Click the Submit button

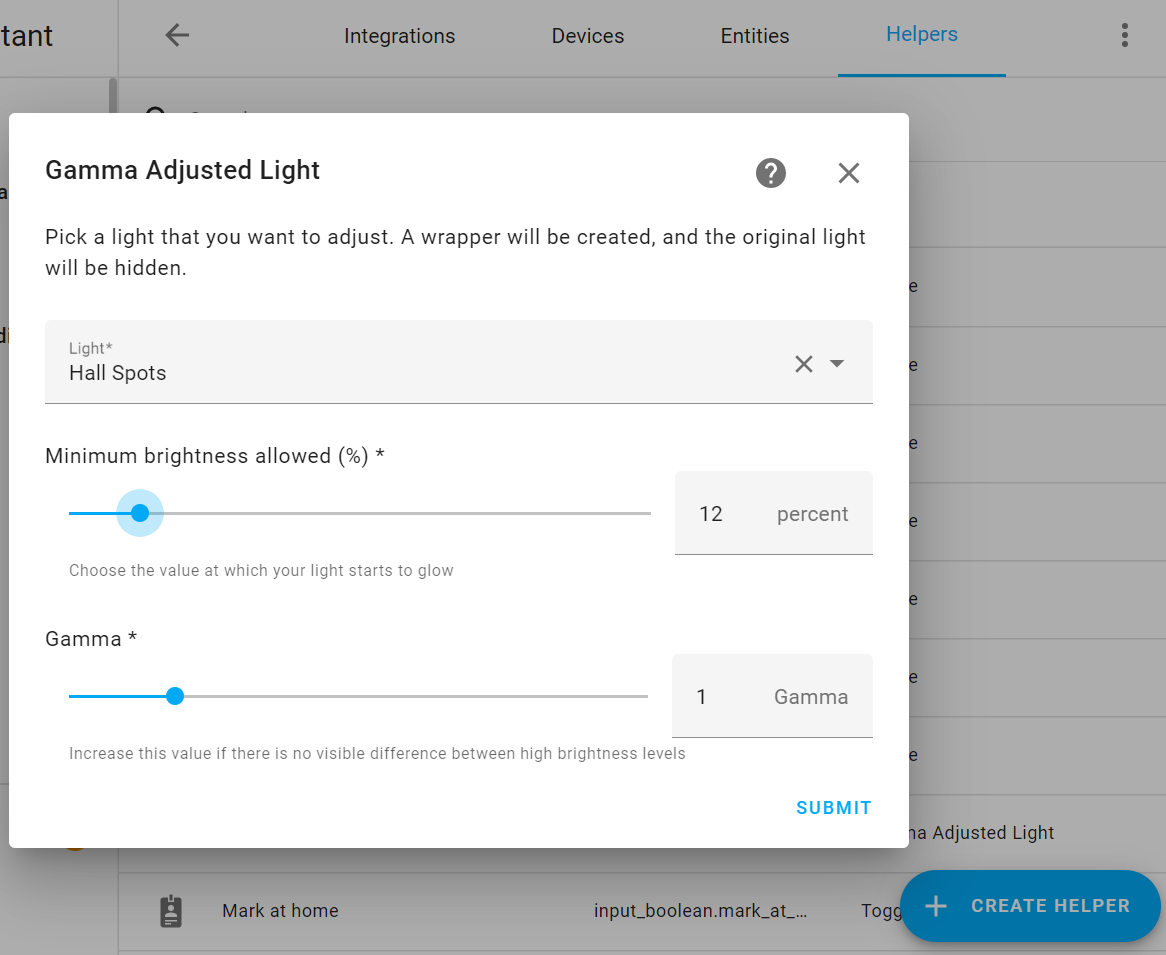tap(833, 807)
